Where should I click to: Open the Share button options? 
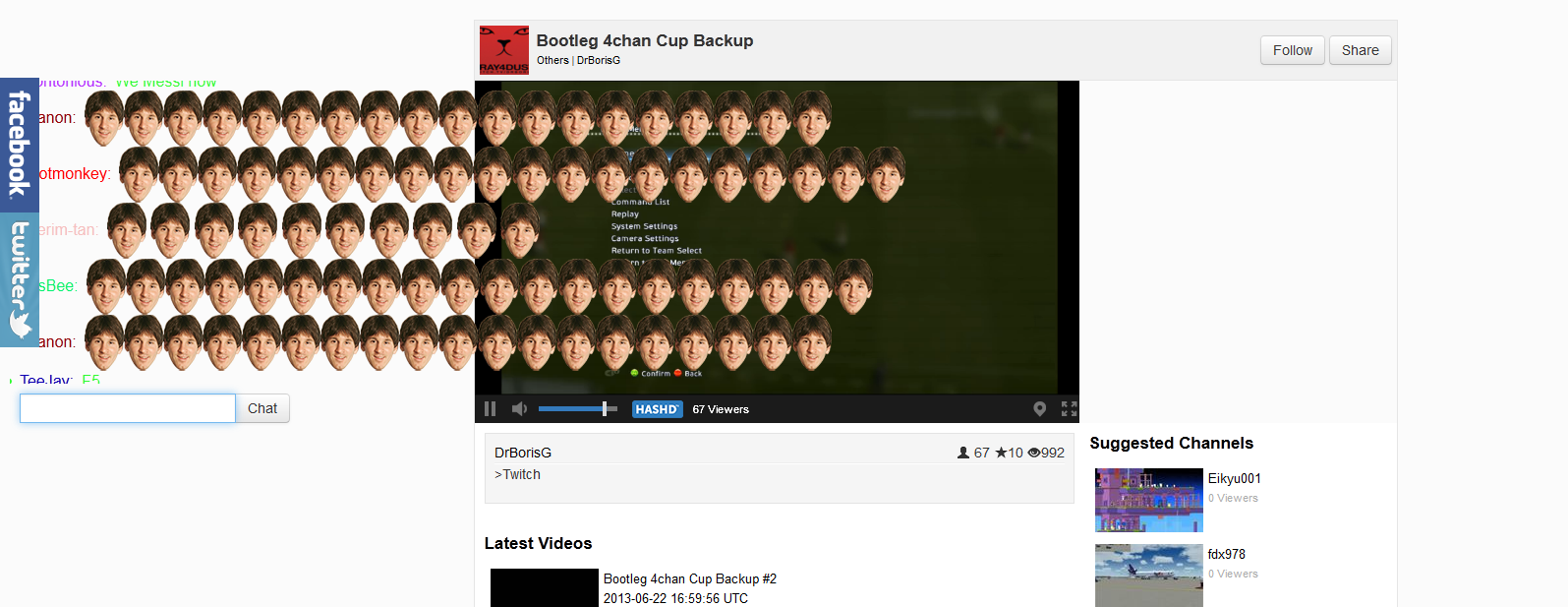tap(1360, 50)
